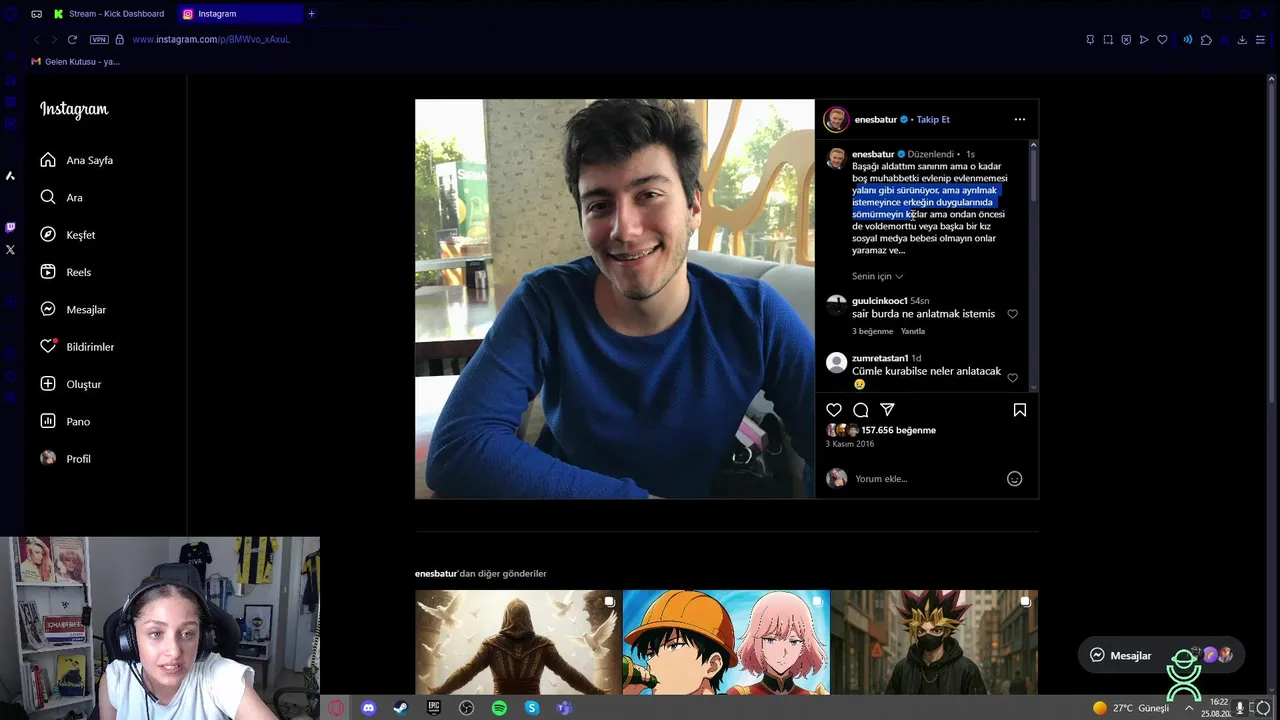1280x720 pixels.
Task: Click the heart icon in browser toolbar
Action: [x=1162, y=40]
